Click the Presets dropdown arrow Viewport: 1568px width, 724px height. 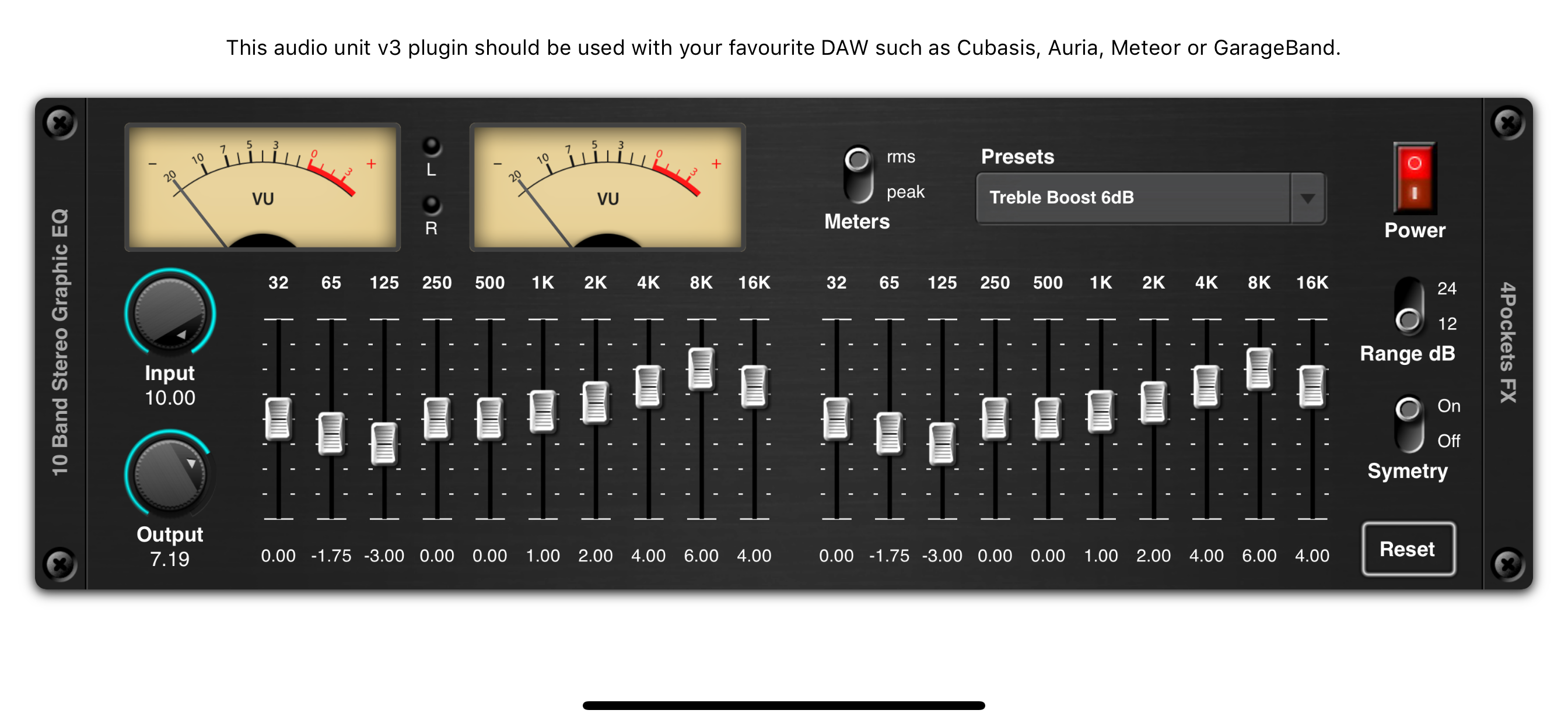pos(1308,197)
